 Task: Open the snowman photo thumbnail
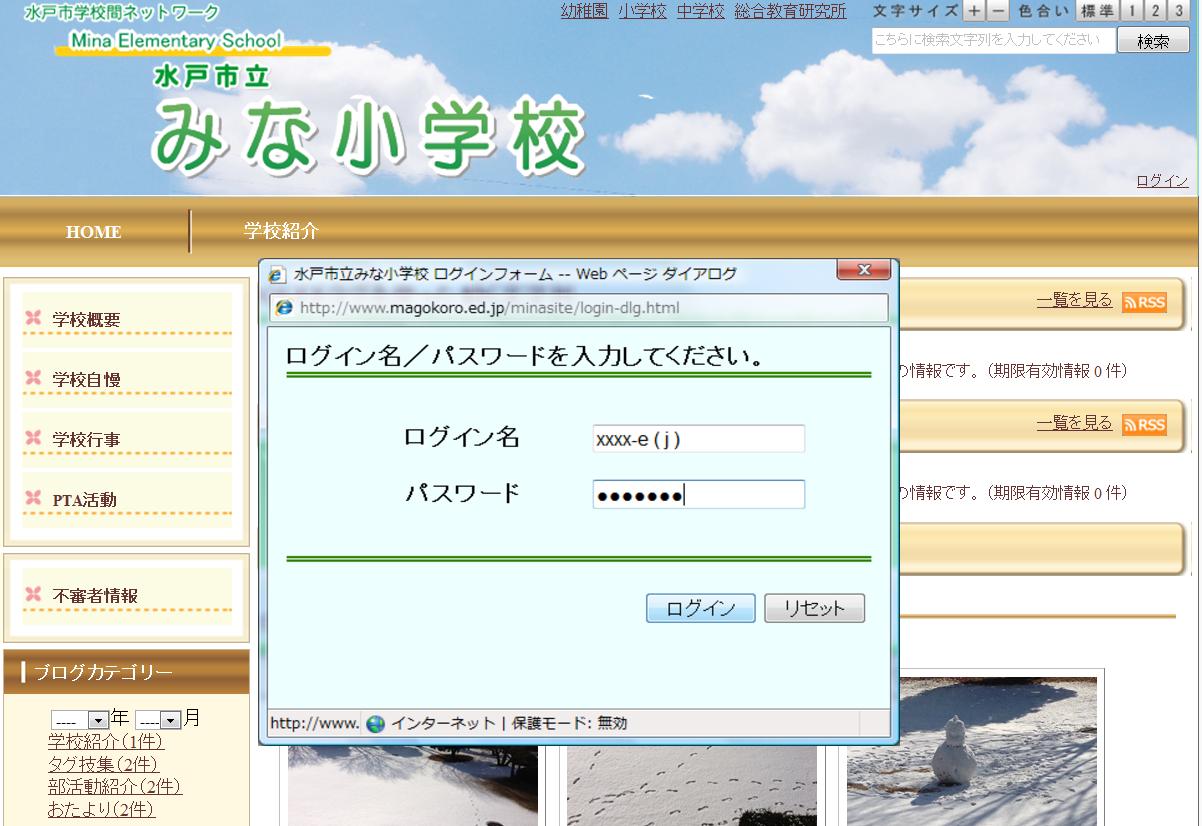tap(972, 751)
